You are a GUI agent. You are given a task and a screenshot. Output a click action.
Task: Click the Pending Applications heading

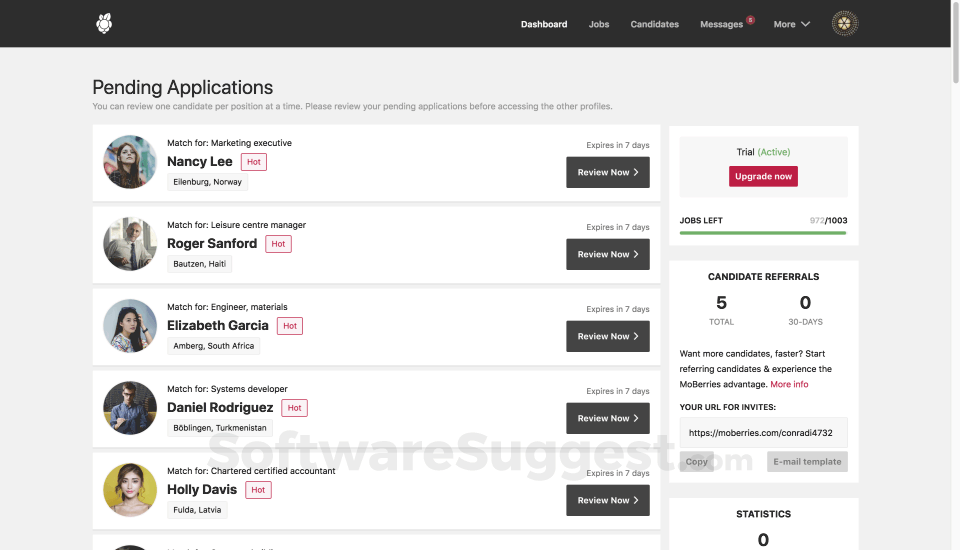tap(182, 88)
